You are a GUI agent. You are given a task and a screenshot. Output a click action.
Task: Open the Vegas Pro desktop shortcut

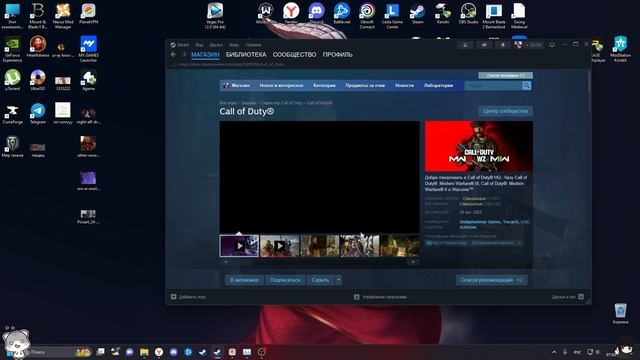pos(215,15)
